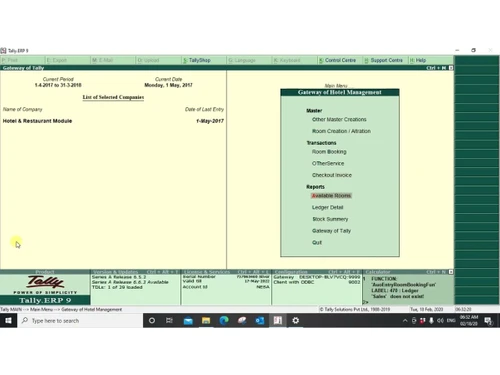This screenshot has width=500, height=375.
Task: Show hidden tray icons chevron
Action: point(405,321)
